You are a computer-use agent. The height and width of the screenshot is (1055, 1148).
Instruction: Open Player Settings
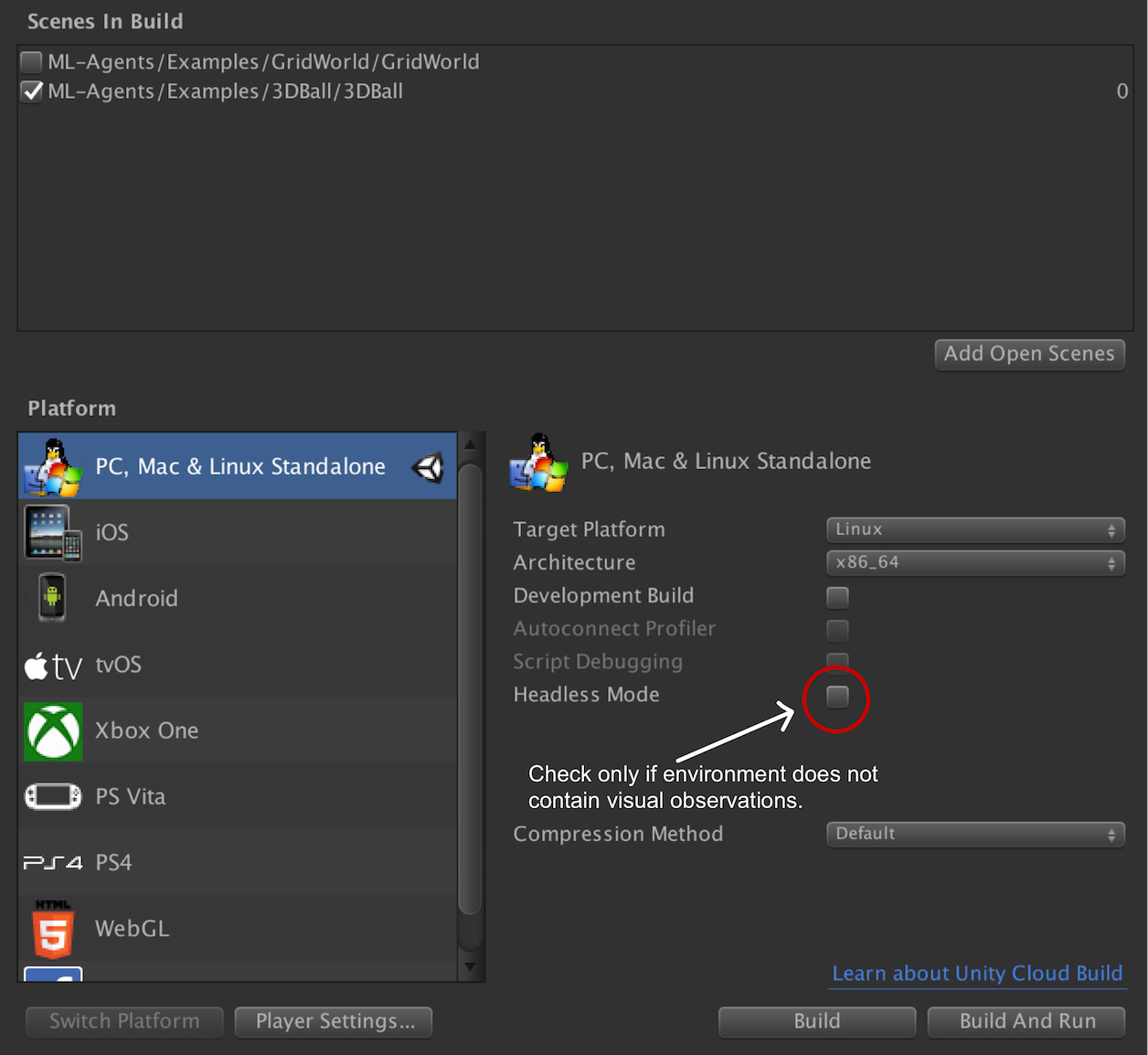pos(334,1022)
